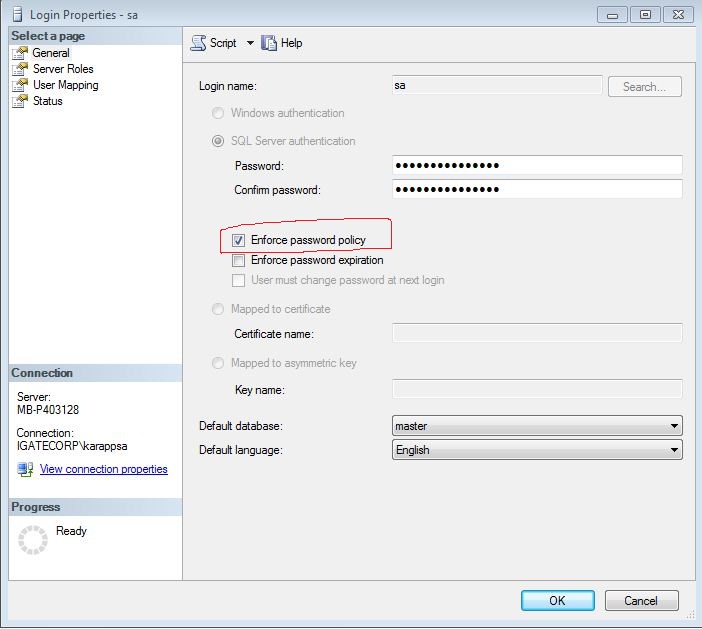
Task: Click the Search... button
Action: [645, 86]
